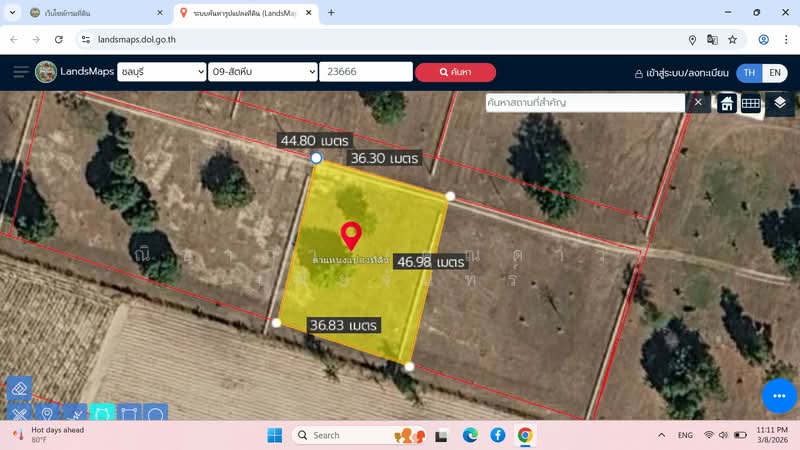Select the location pin marker tool
Image resolution: width=800 pixels, height=450 pixels.
pos(47,413)
